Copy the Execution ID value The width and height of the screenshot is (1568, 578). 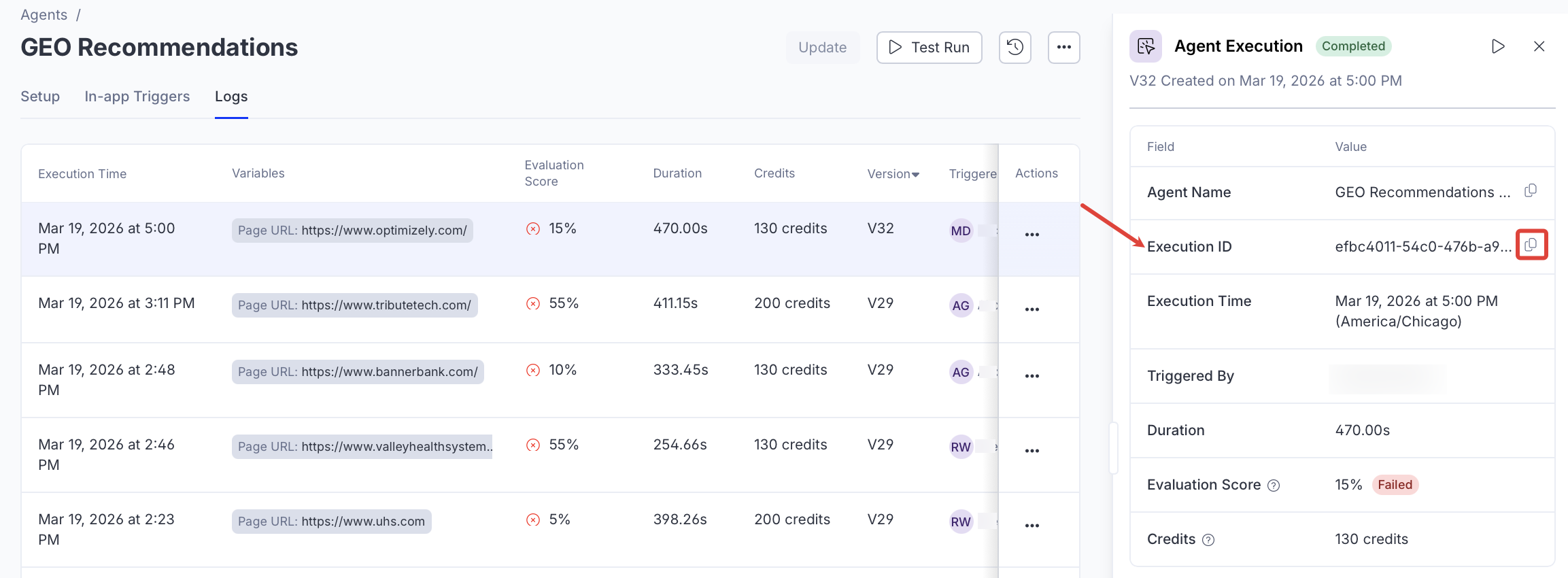click(1531, 245)
